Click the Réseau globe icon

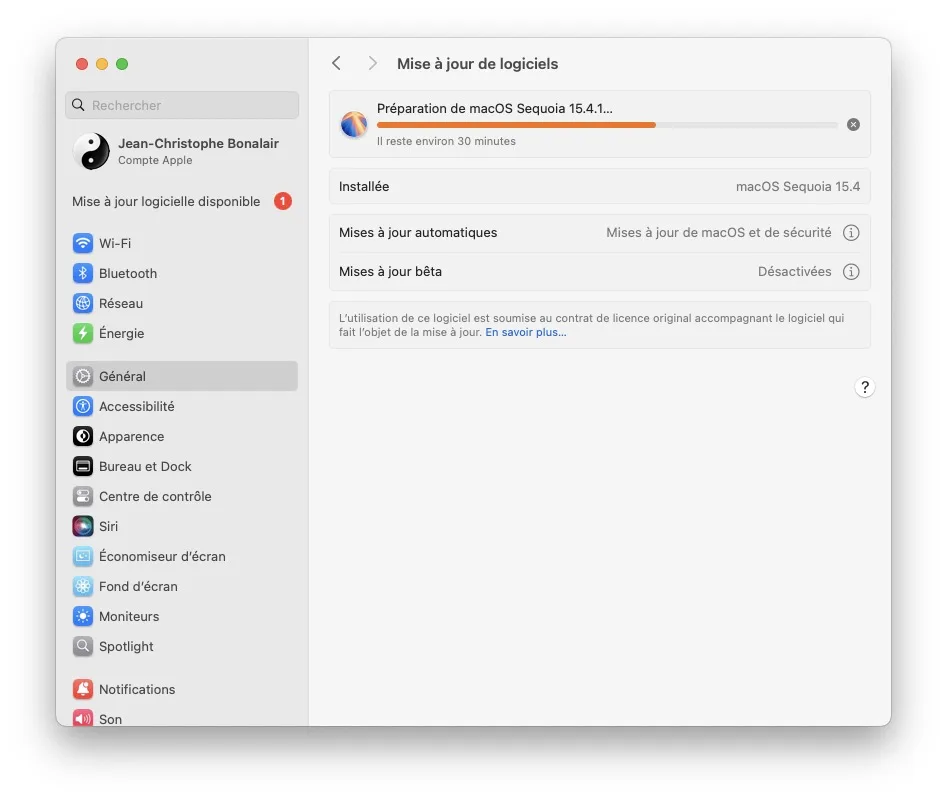(x=83, y=303)
